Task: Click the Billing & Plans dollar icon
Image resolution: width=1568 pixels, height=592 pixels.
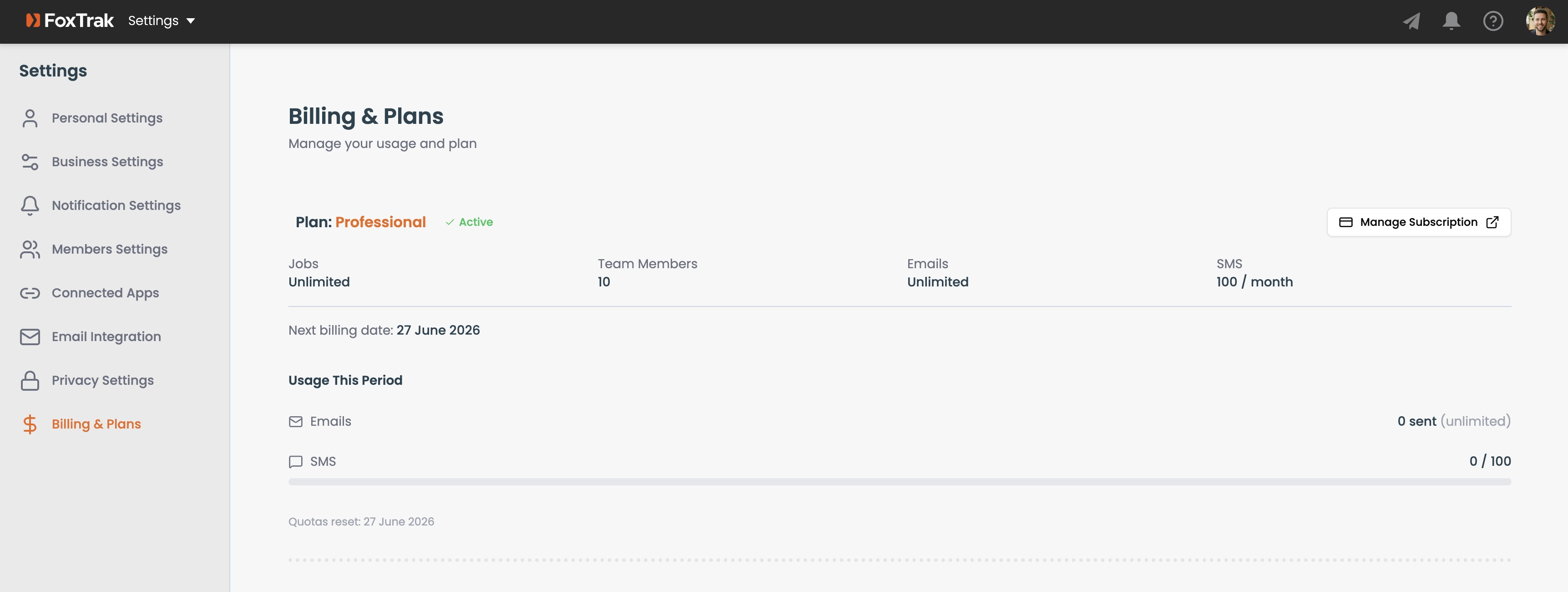Action: coord(30,424)
